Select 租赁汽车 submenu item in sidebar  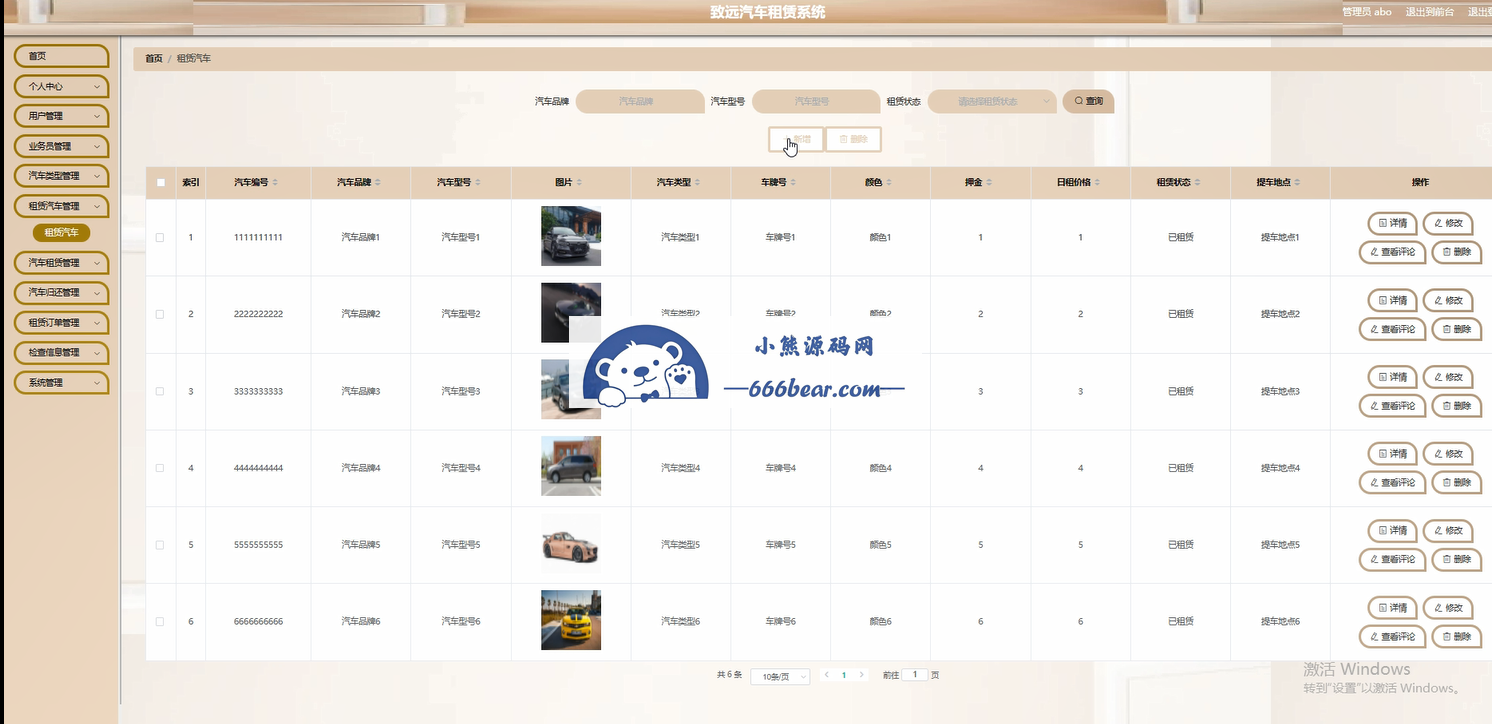click(x=61, y=232)
